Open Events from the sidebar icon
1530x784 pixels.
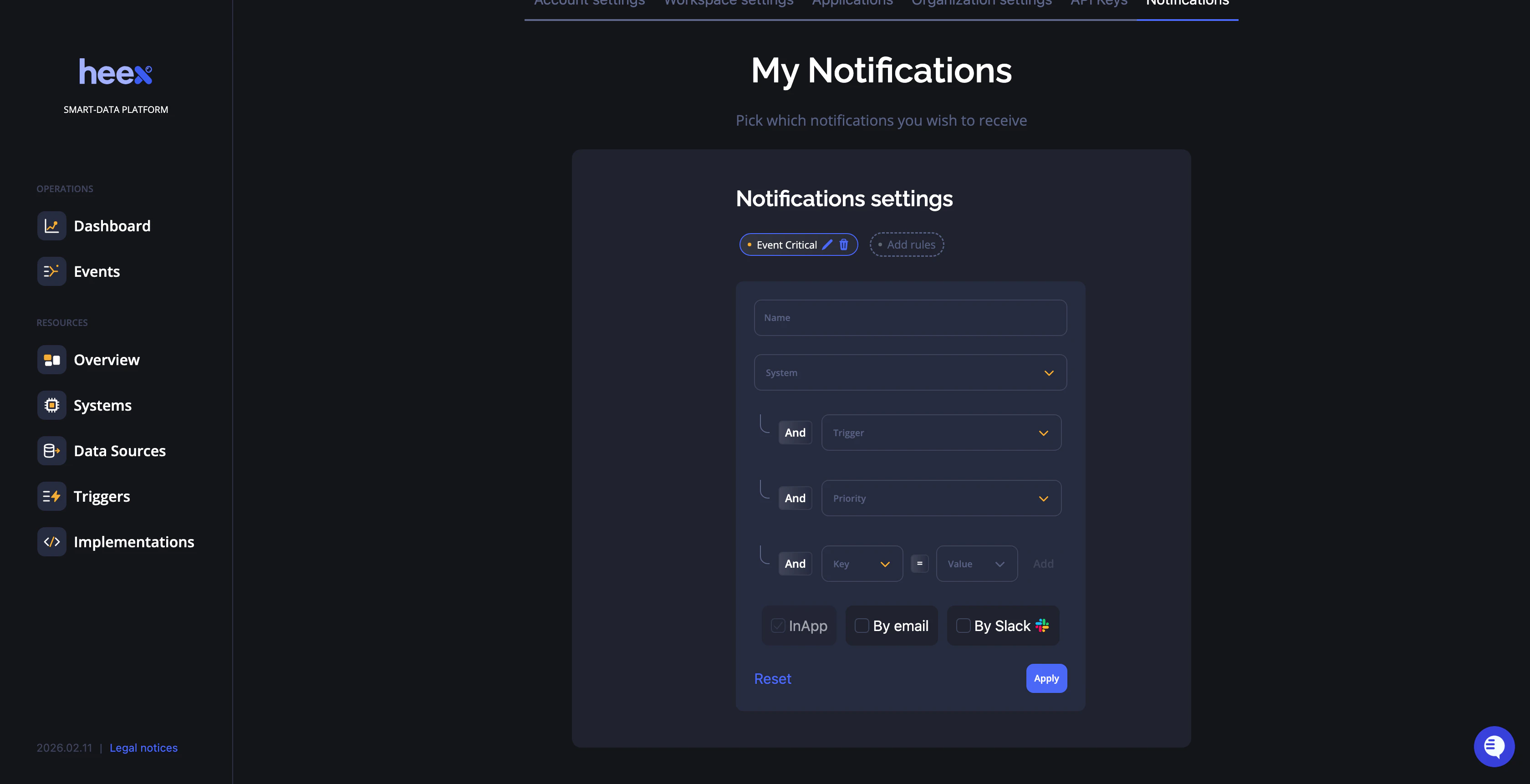click(51, 271)
